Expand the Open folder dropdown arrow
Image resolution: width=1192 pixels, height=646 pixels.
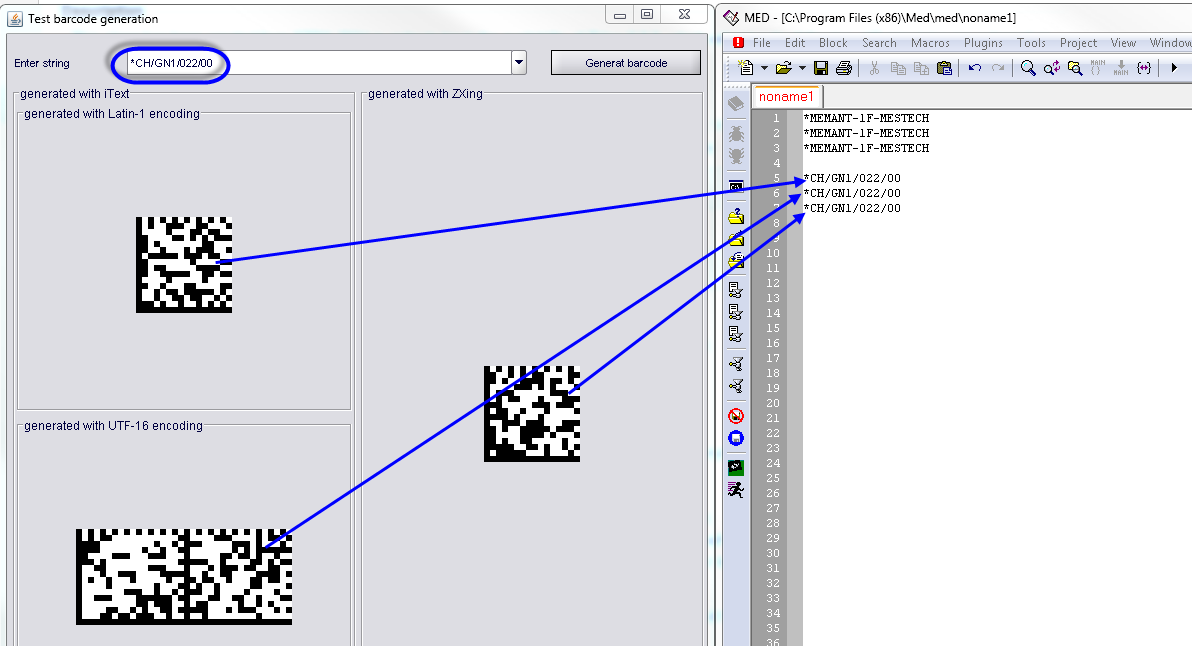point(802,68)
